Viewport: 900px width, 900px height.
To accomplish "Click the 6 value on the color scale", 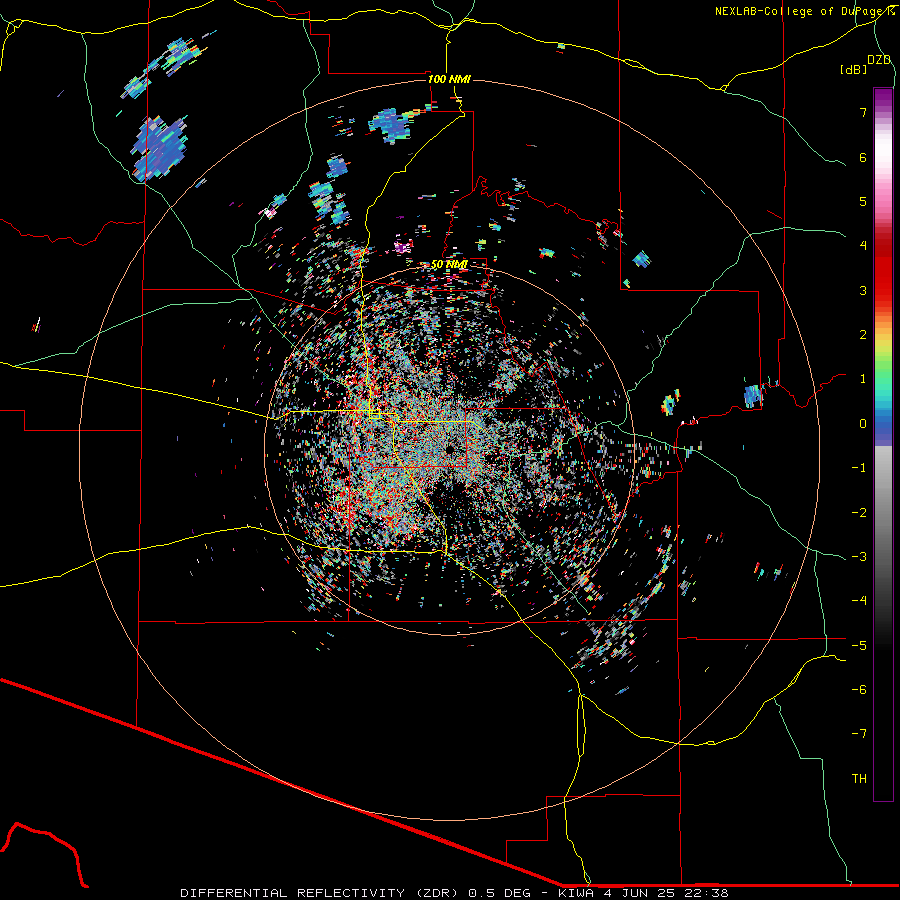I will click(863, 157).
